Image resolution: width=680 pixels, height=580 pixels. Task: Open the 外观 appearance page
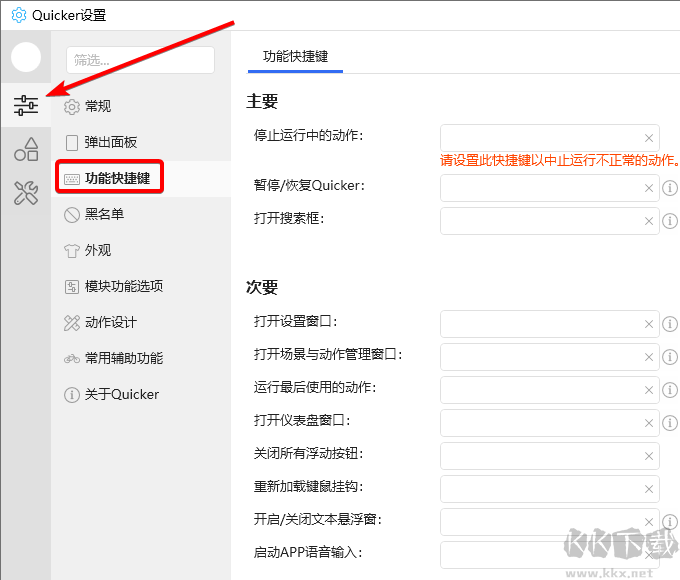pyautogui.click(x=141, y=250)
